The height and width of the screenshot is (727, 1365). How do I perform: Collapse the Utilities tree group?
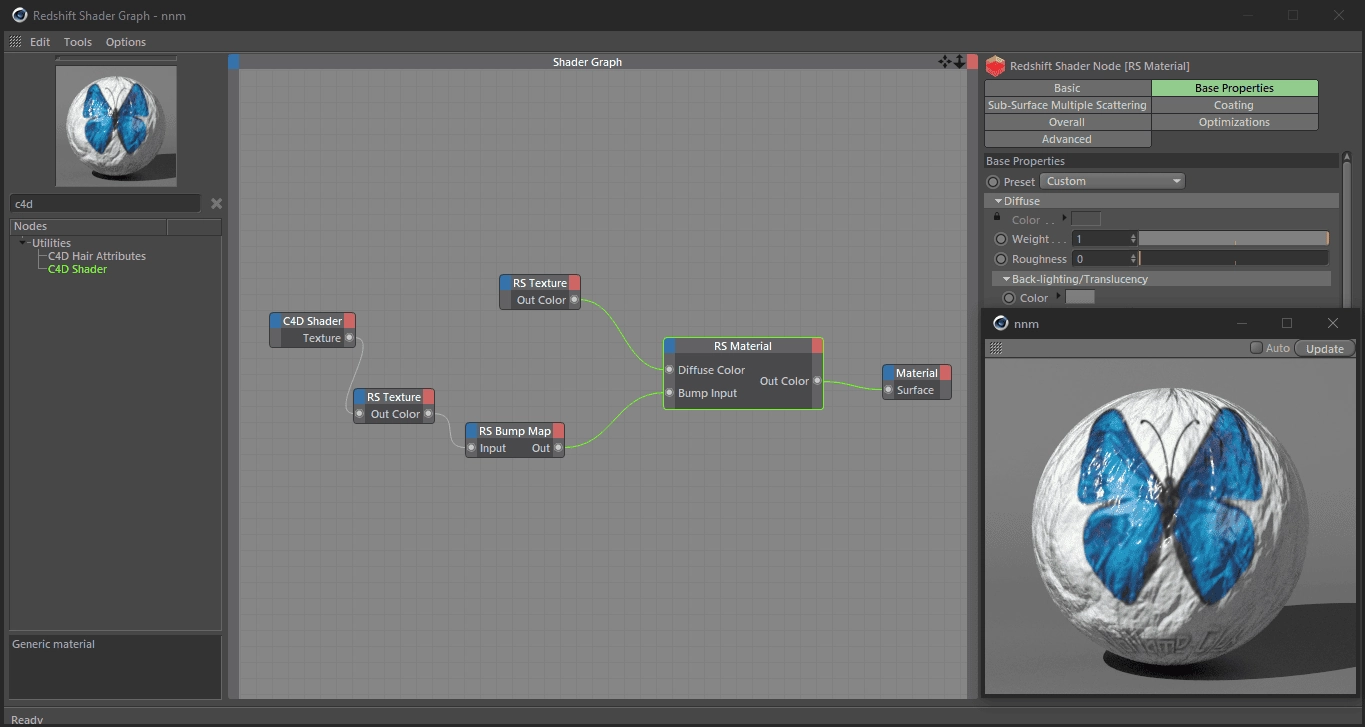tap(23, 242)
